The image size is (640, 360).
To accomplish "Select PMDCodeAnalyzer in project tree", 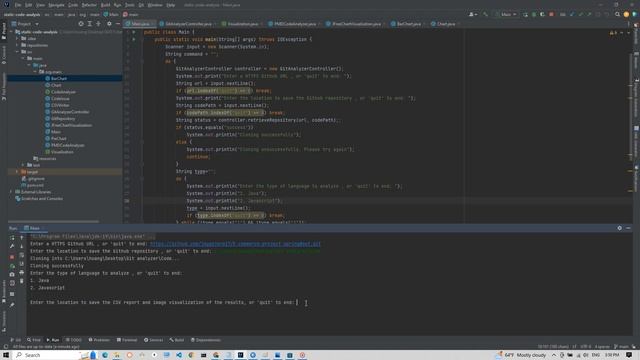I will click(x=68, y=145).
